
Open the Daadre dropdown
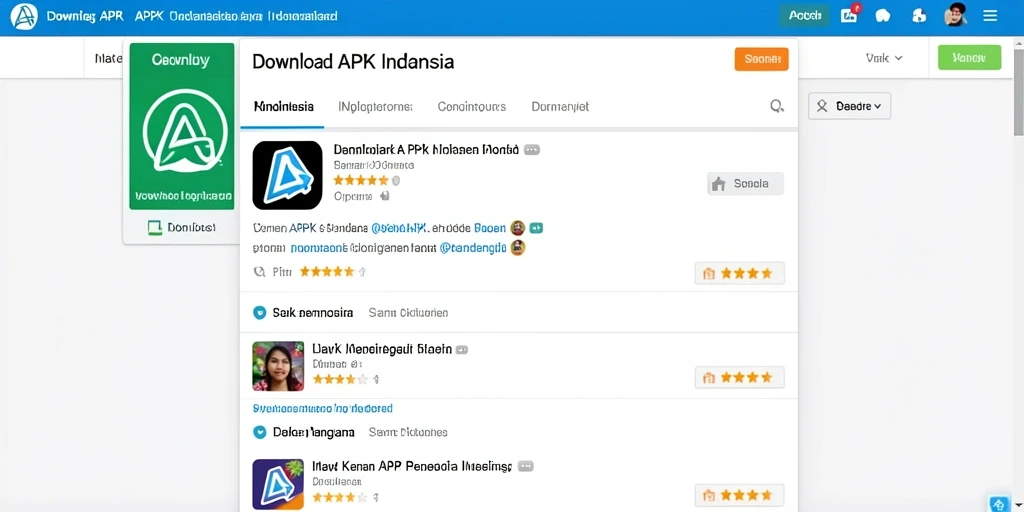tap(850, 106)
